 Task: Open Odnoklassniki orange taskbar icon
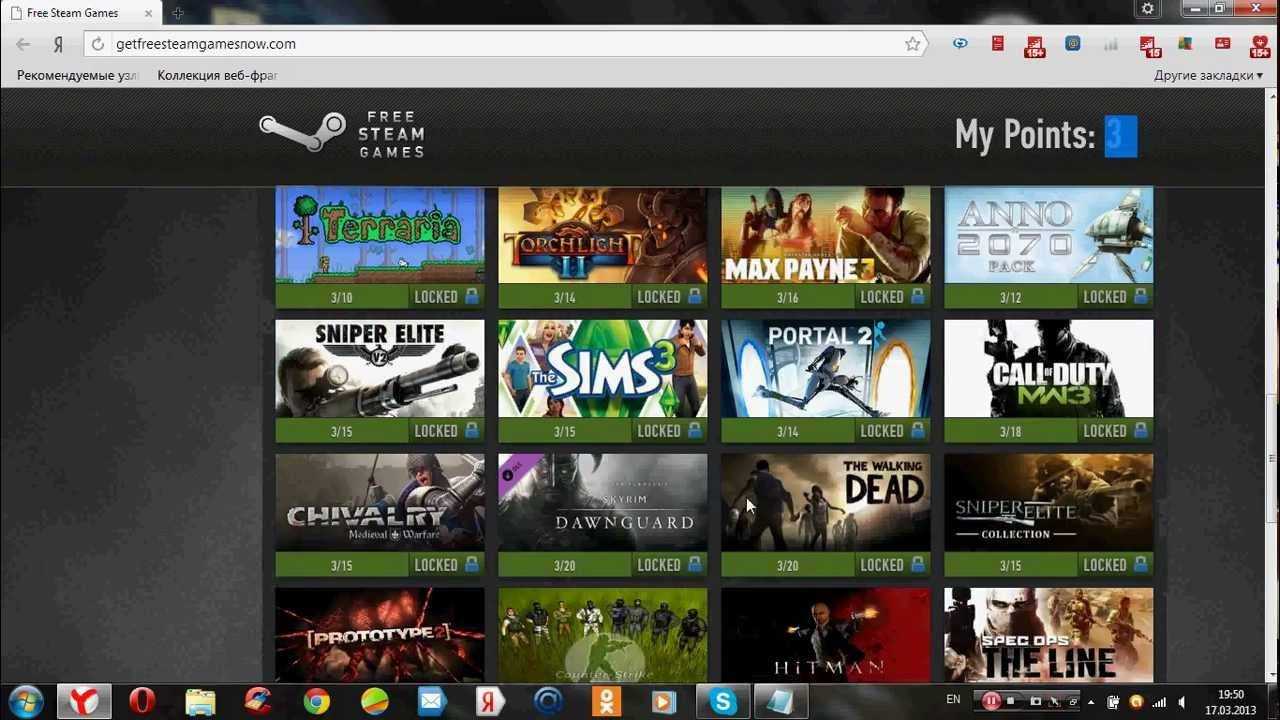606,701
